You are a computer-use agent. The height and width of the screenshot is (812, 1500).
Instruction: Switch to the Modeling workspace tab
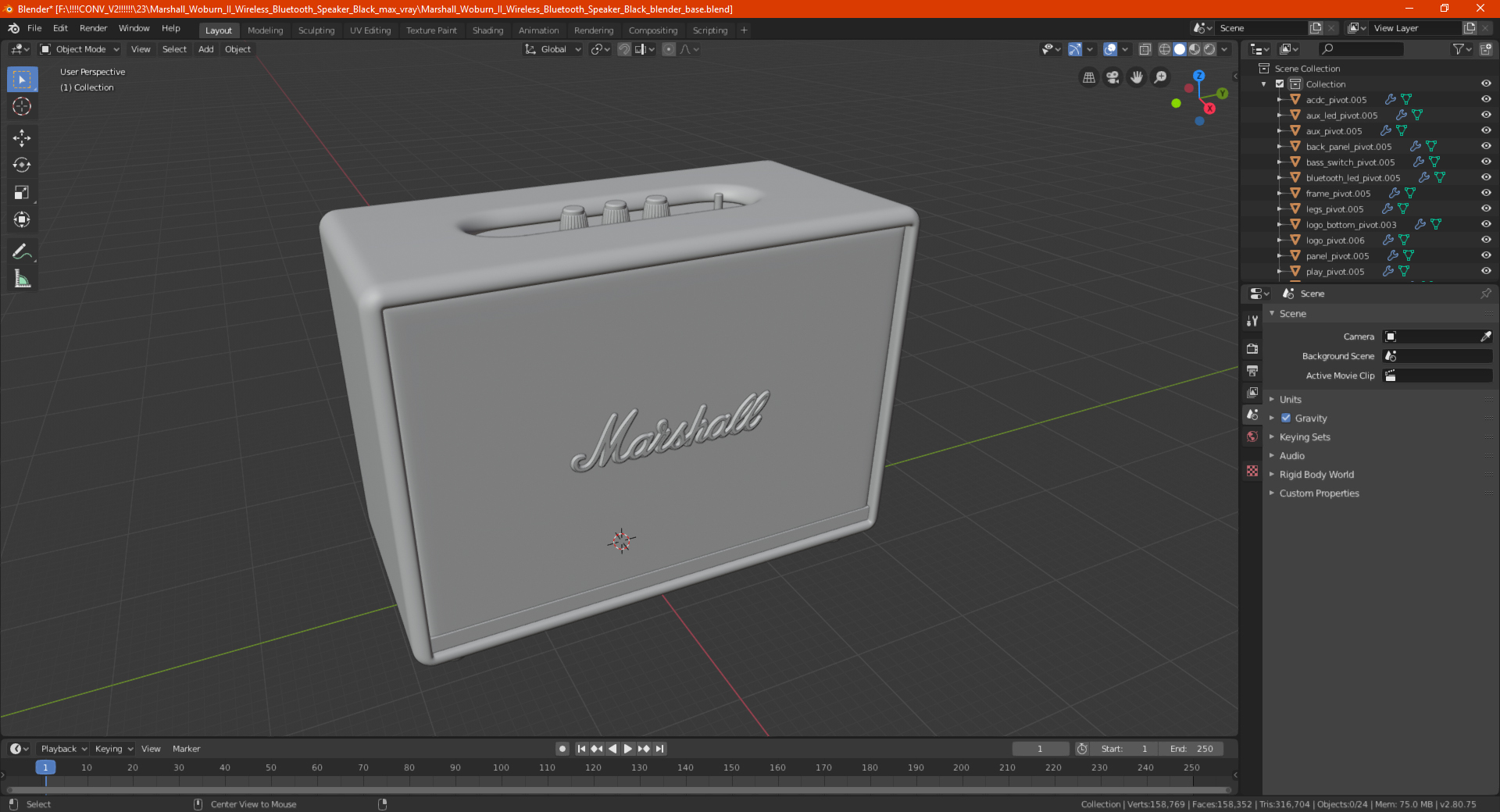[265, 30]
